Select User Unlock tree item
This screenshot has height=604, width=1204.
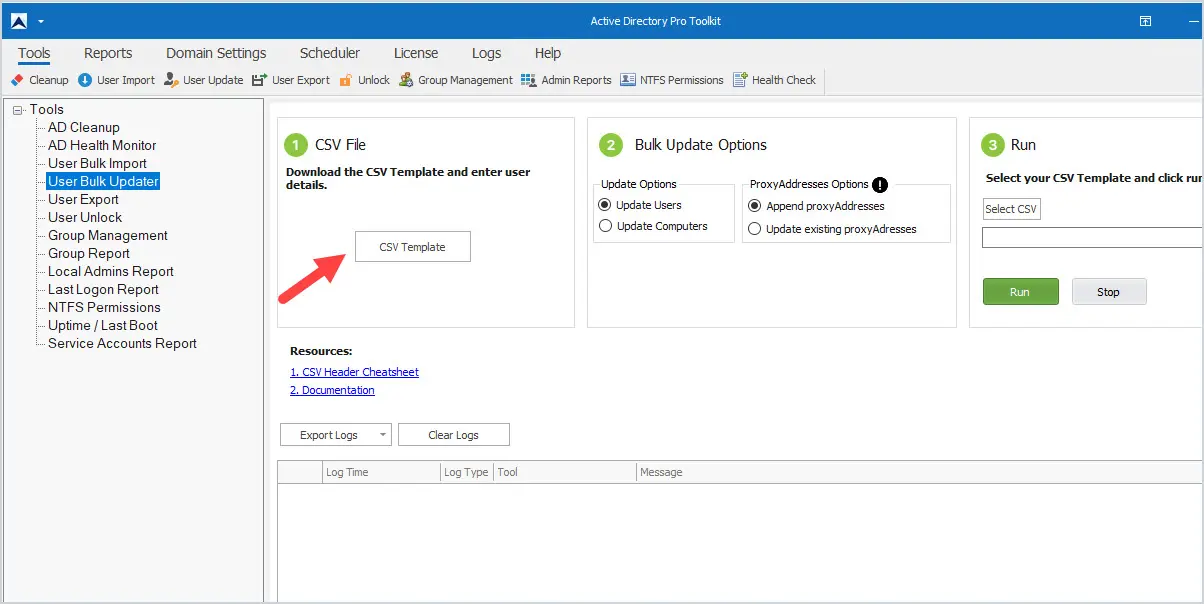coord(85,218)
